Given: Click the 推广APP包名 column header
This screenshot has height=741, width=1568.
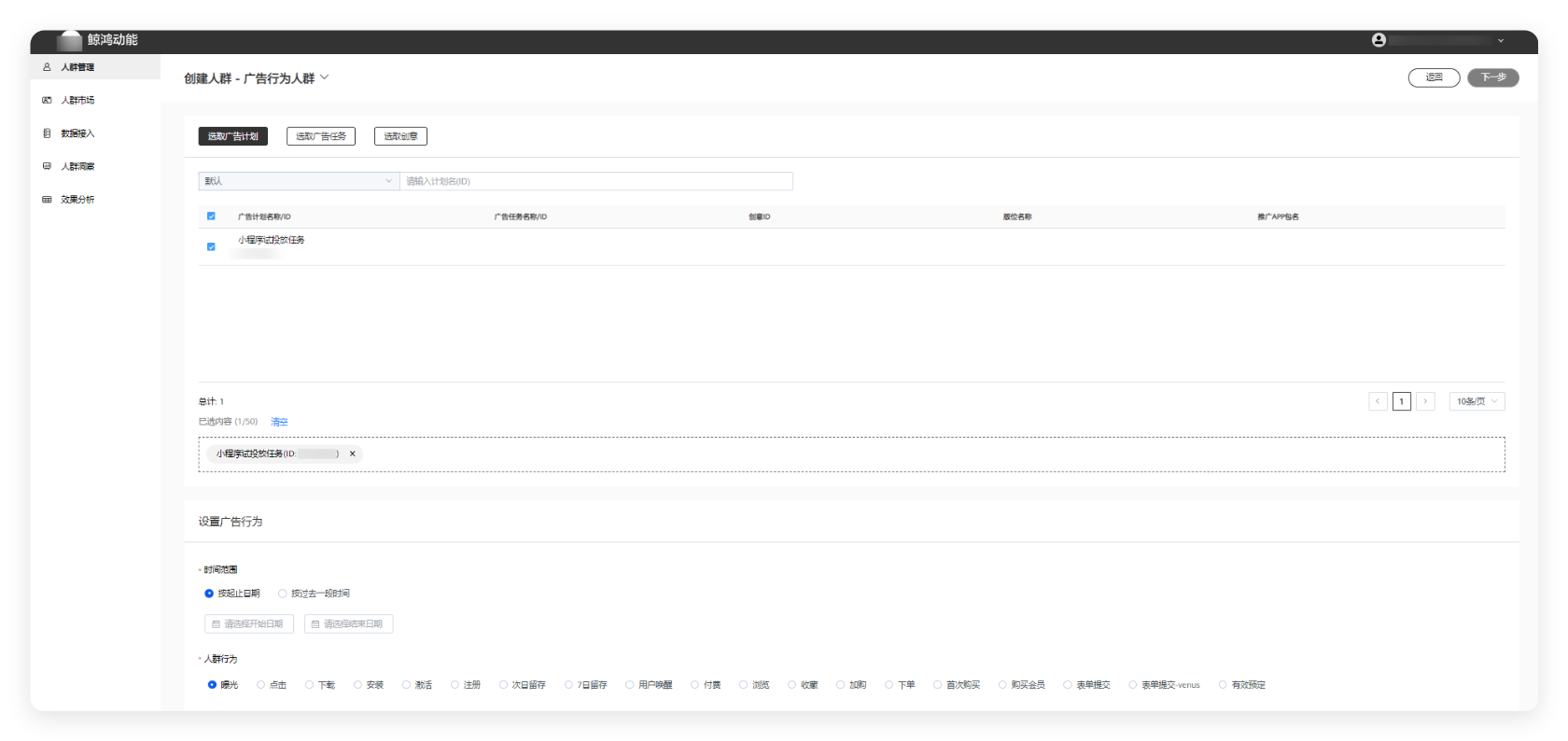Looking at the screenshot, I should coord(1278,217).
